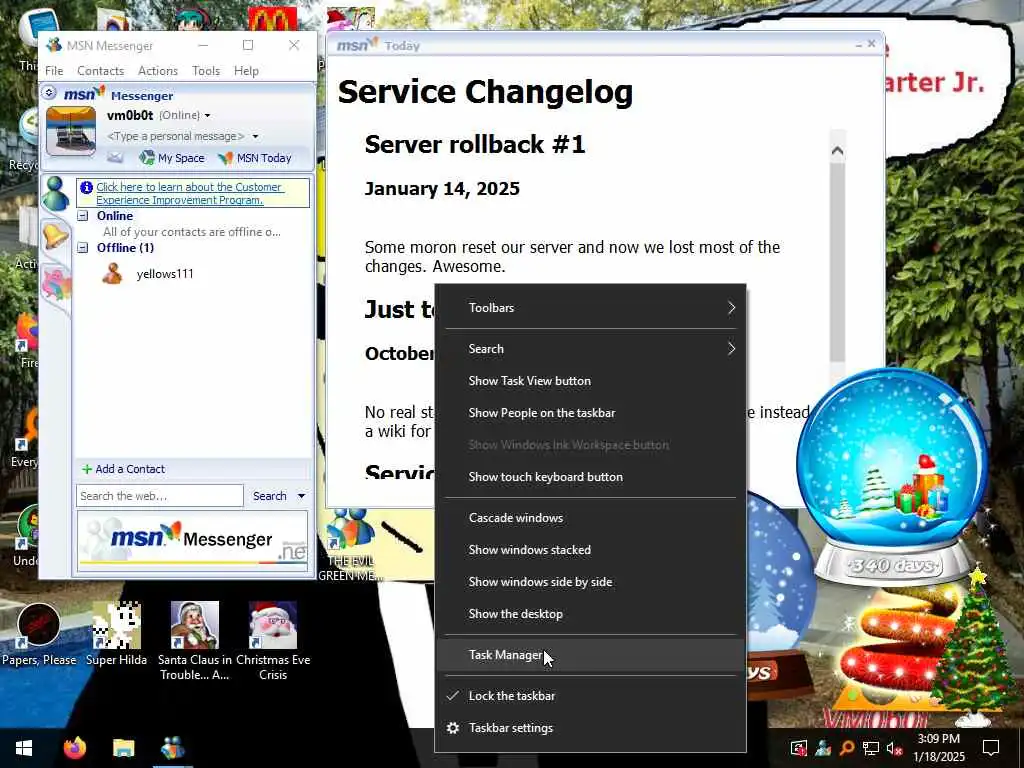Click the msn Messenger .net banner

click(x=193, y=540)
